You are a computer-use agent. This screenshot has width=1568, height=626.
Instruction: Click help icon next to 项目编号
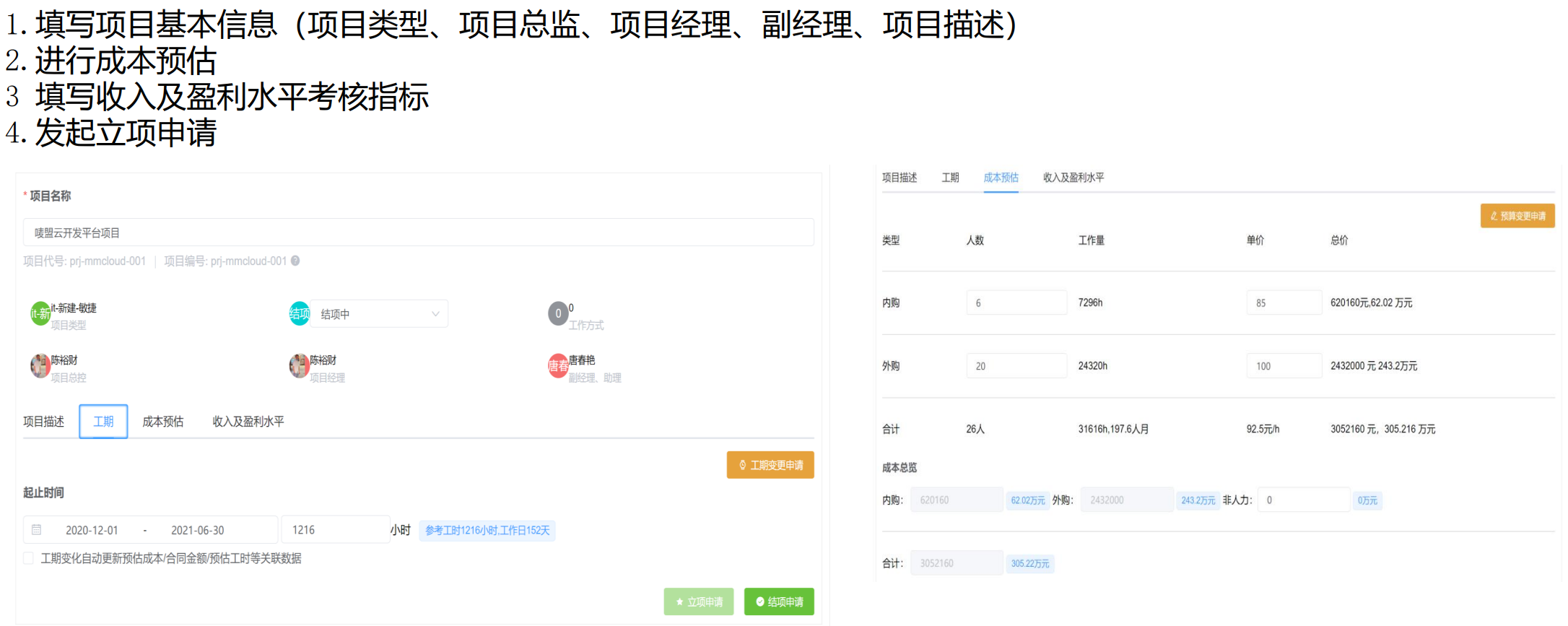click(x=295, y=261)
